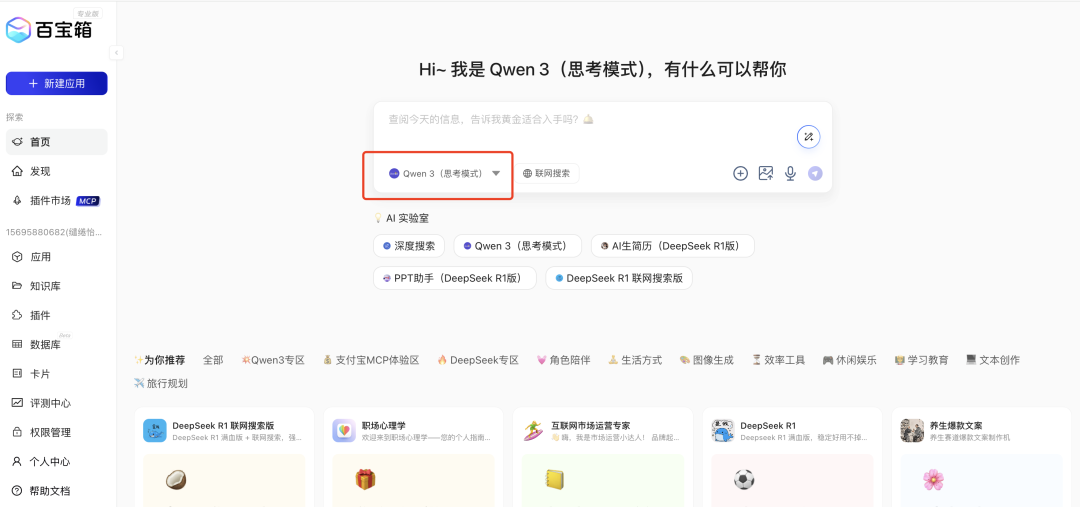
Task: Switch to the 全部 tab
Action: click(x=213, y=360)
